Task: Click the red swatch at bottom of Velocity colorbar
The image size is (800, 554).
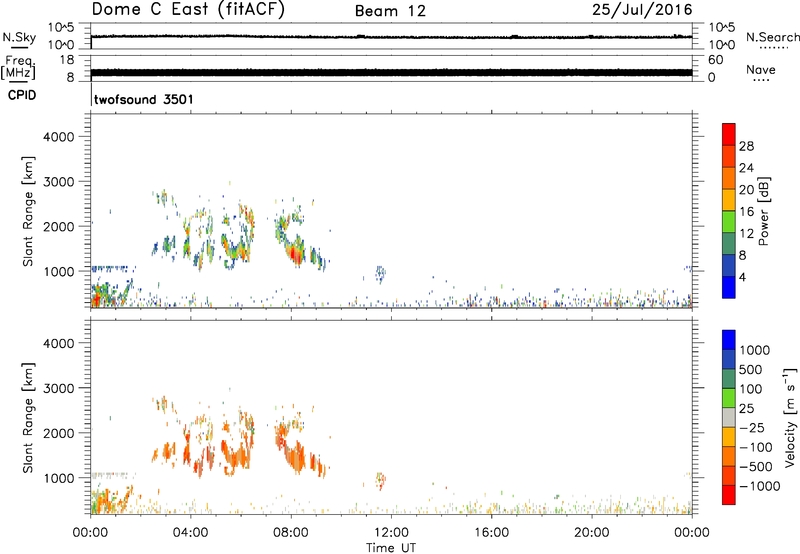Action: pos(729,495)
